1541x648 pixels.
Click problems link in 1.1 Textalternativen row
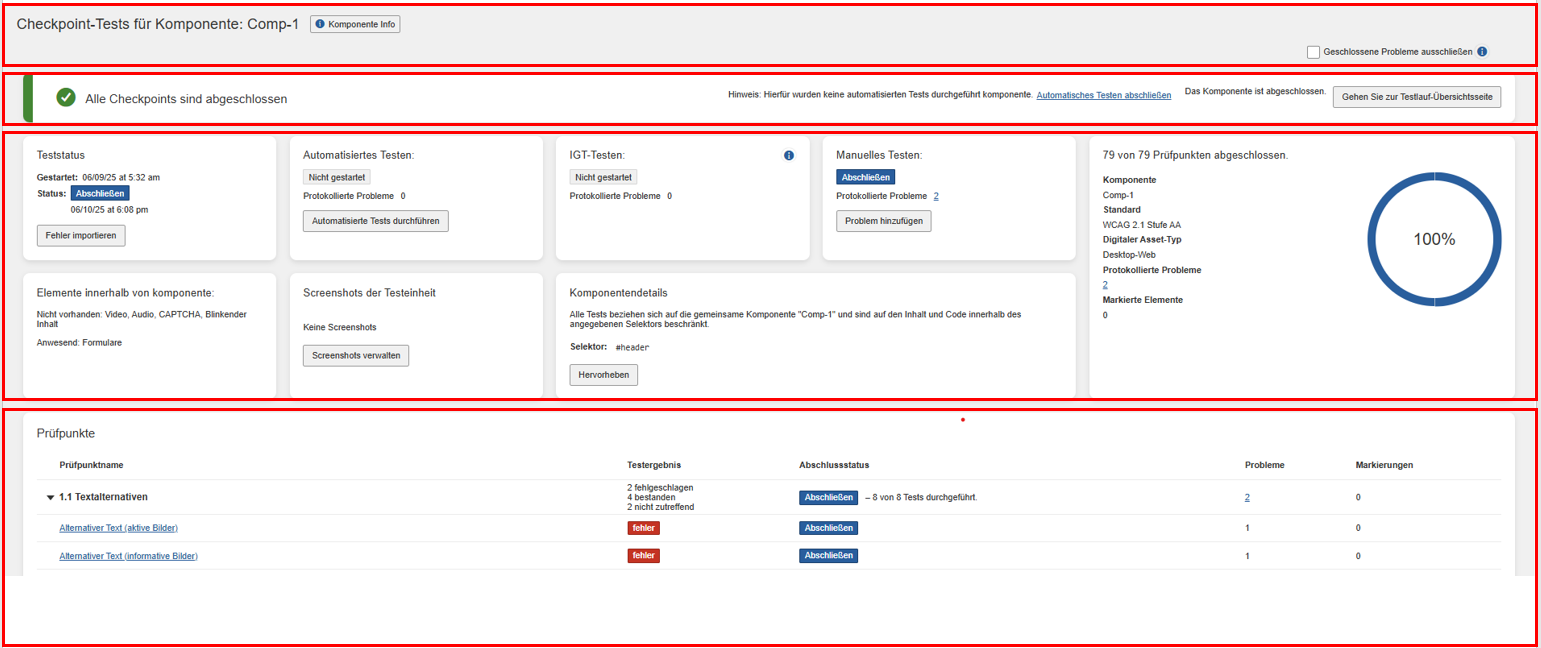click(1247, 497)
